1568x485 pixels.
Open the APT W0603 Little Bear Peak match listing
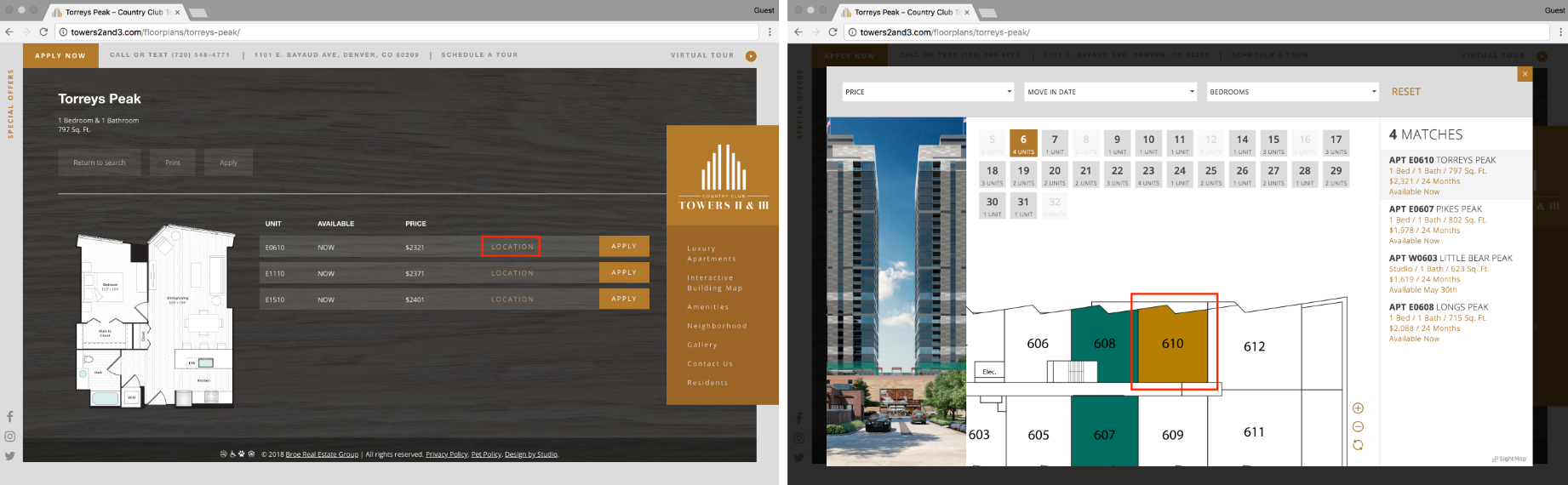[x=1456, y=273]
